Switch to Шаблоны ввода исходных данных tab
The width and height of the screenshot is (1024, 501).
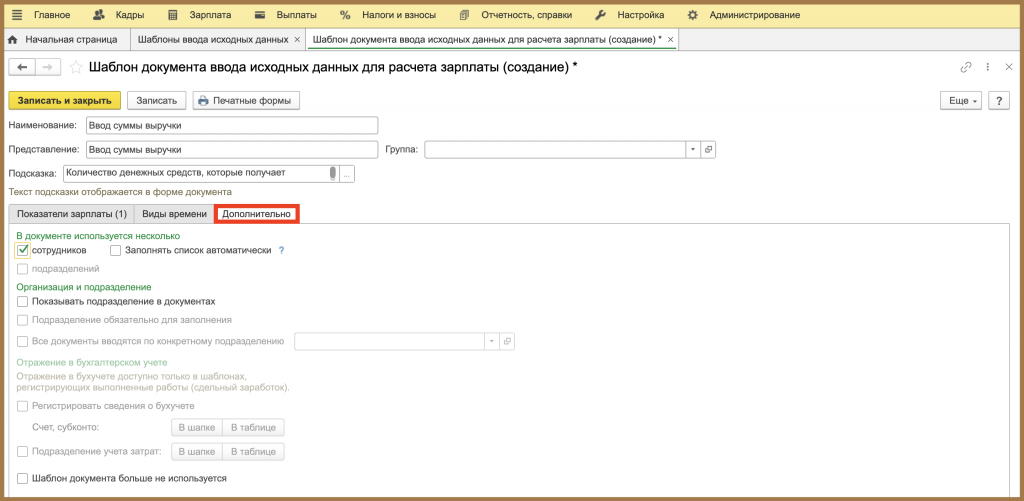[212, 40]
